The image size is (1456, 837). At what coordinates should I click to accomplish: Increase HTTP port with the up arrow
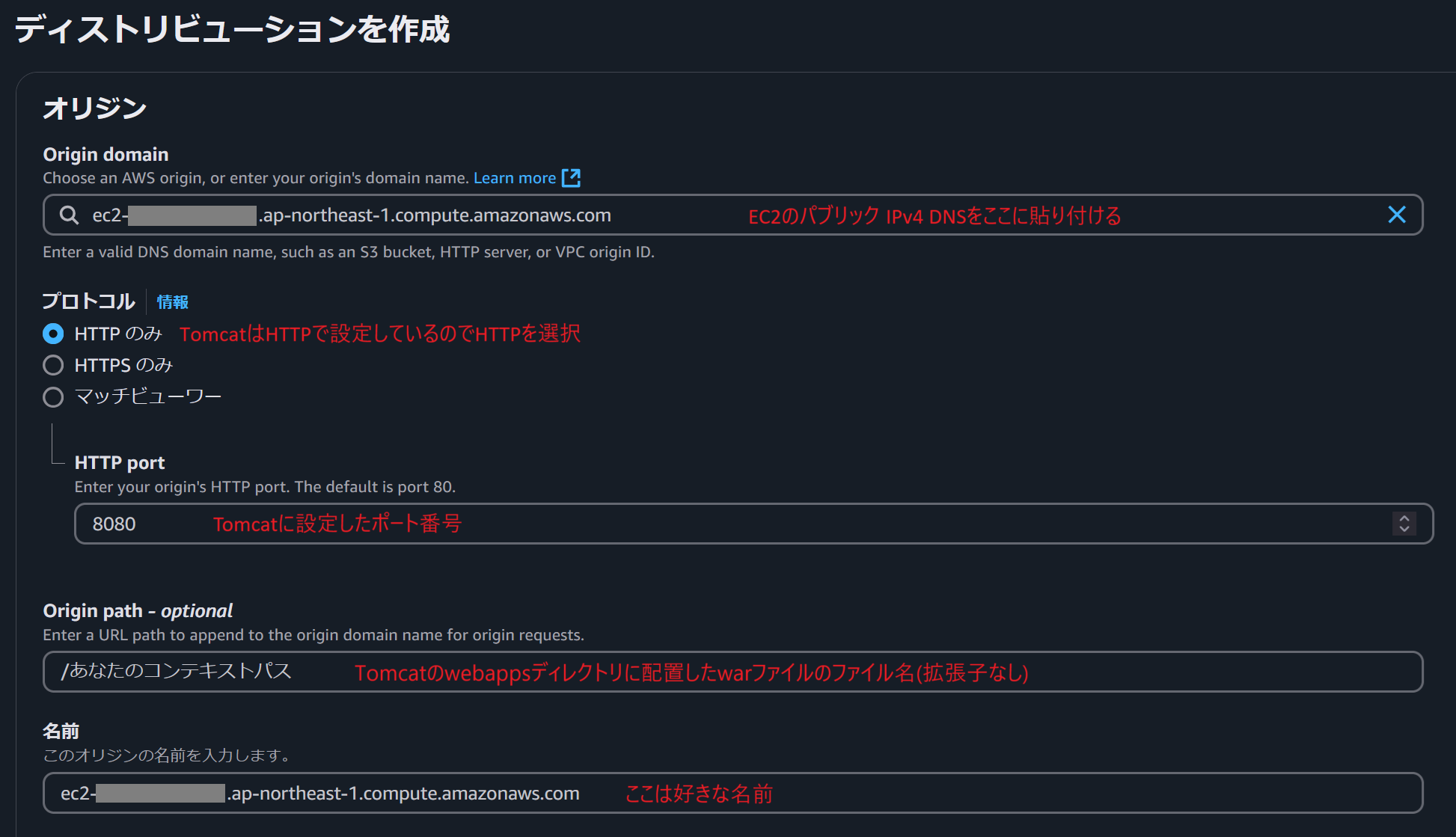[1404, 518]
